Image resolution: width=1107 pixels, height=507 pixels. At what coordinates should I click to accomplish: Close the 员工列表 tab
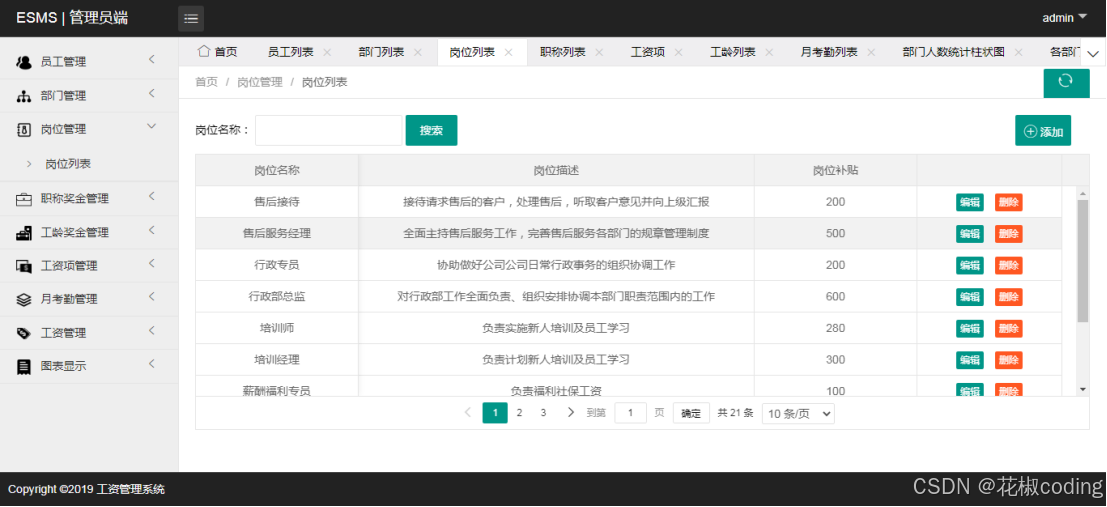tap(327, 52)
